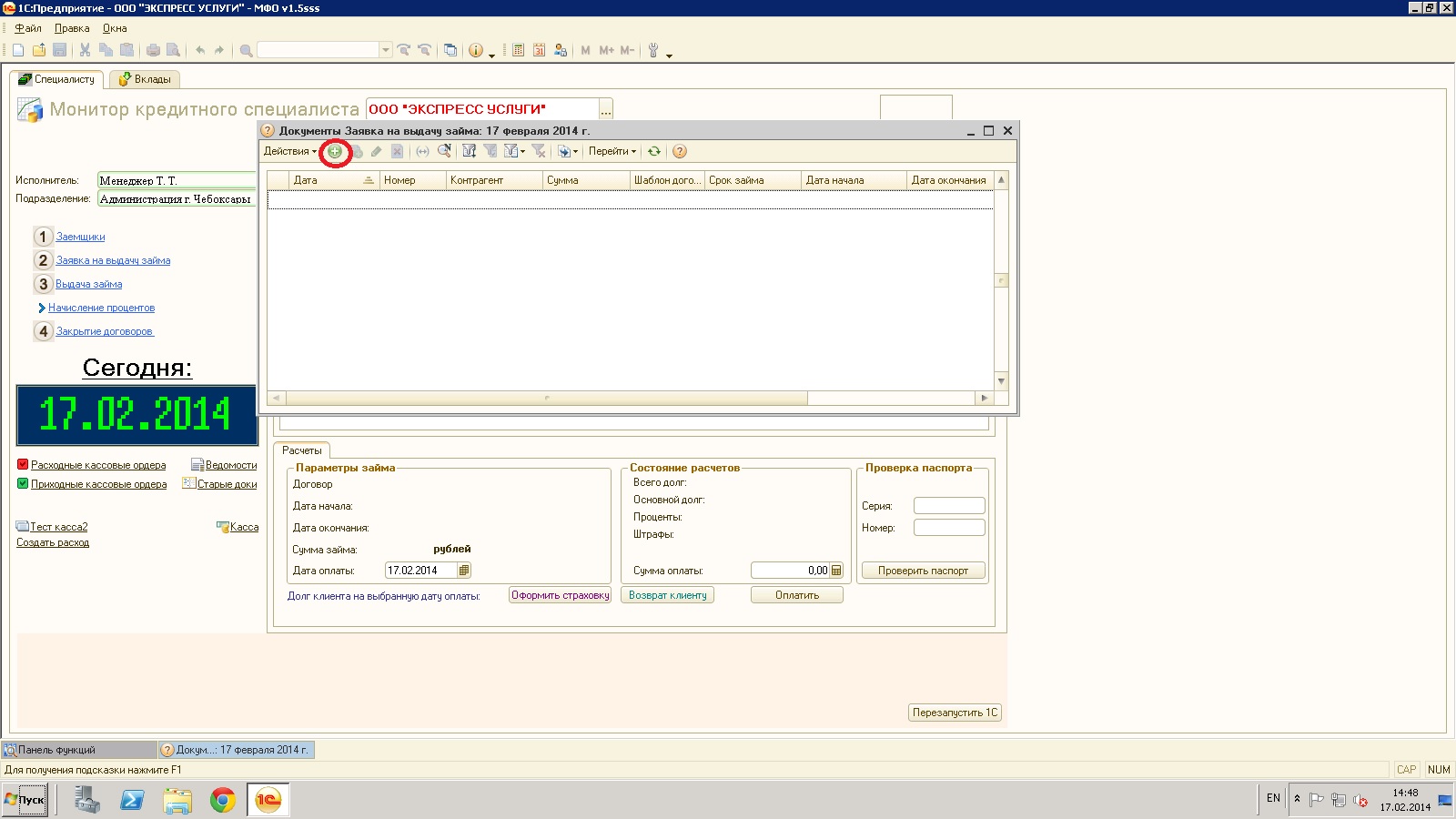Click the Open file icon in main toolbar

coord(39,50)
